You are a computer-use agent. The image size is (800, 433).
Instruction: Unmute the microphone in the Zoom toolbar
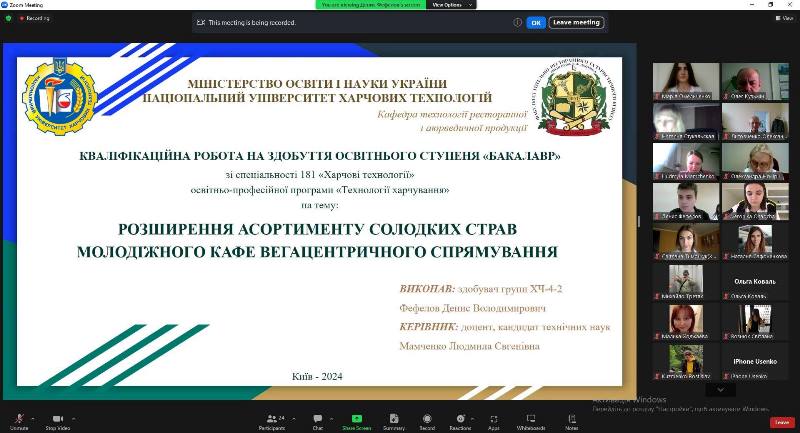(x=19, y=421)
